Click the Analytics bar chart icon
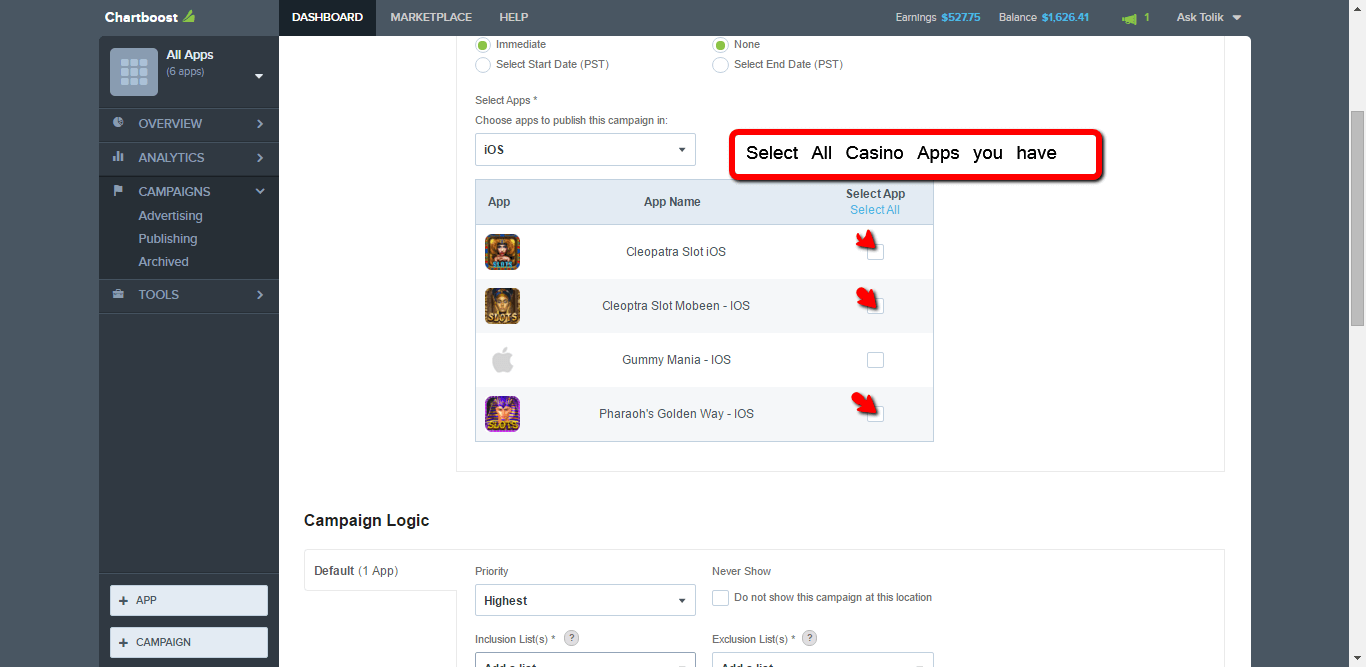 tap(119, 157)
